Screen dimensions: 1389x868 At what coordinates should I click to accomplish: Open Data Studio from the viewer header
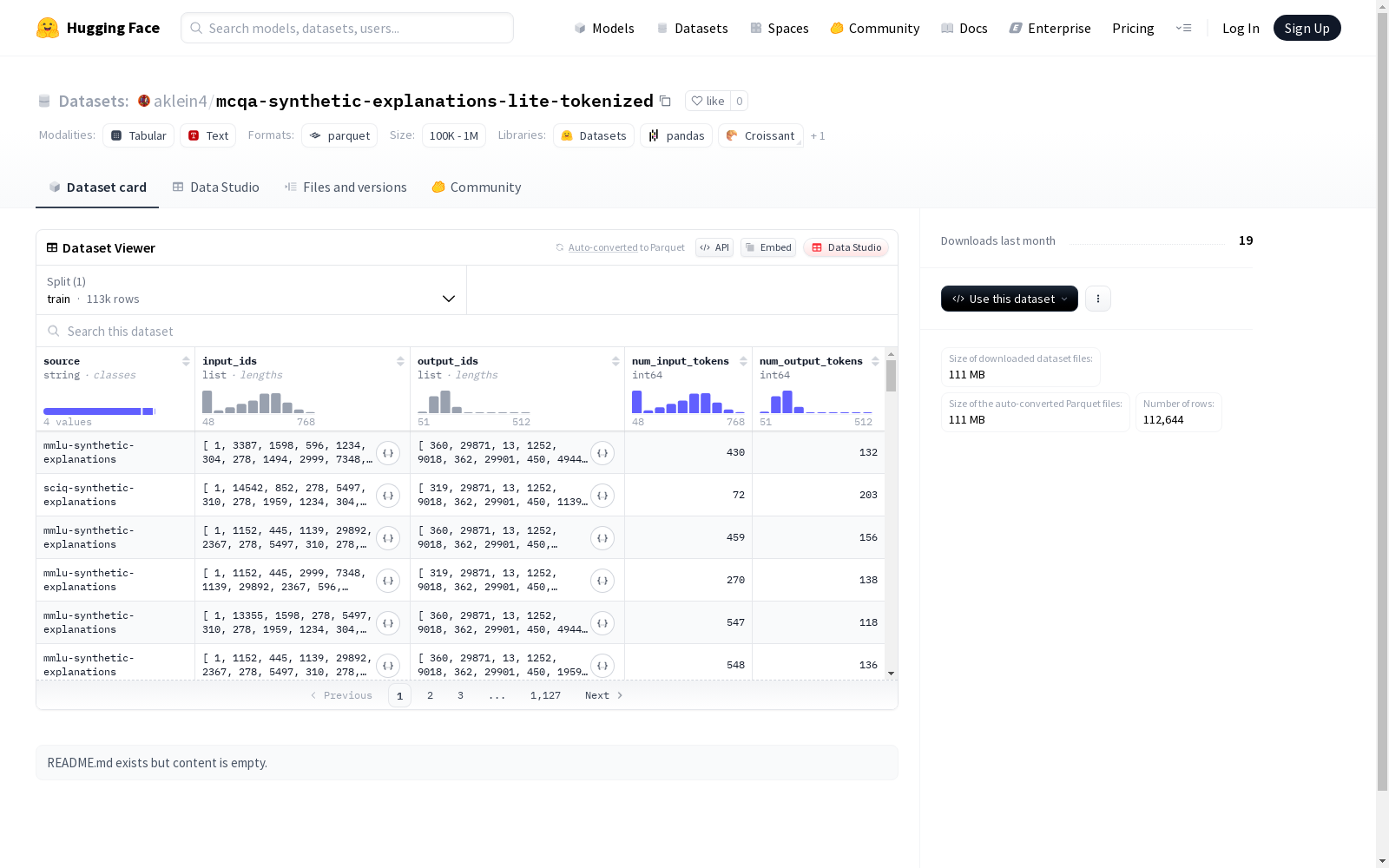tap(846, 247)
